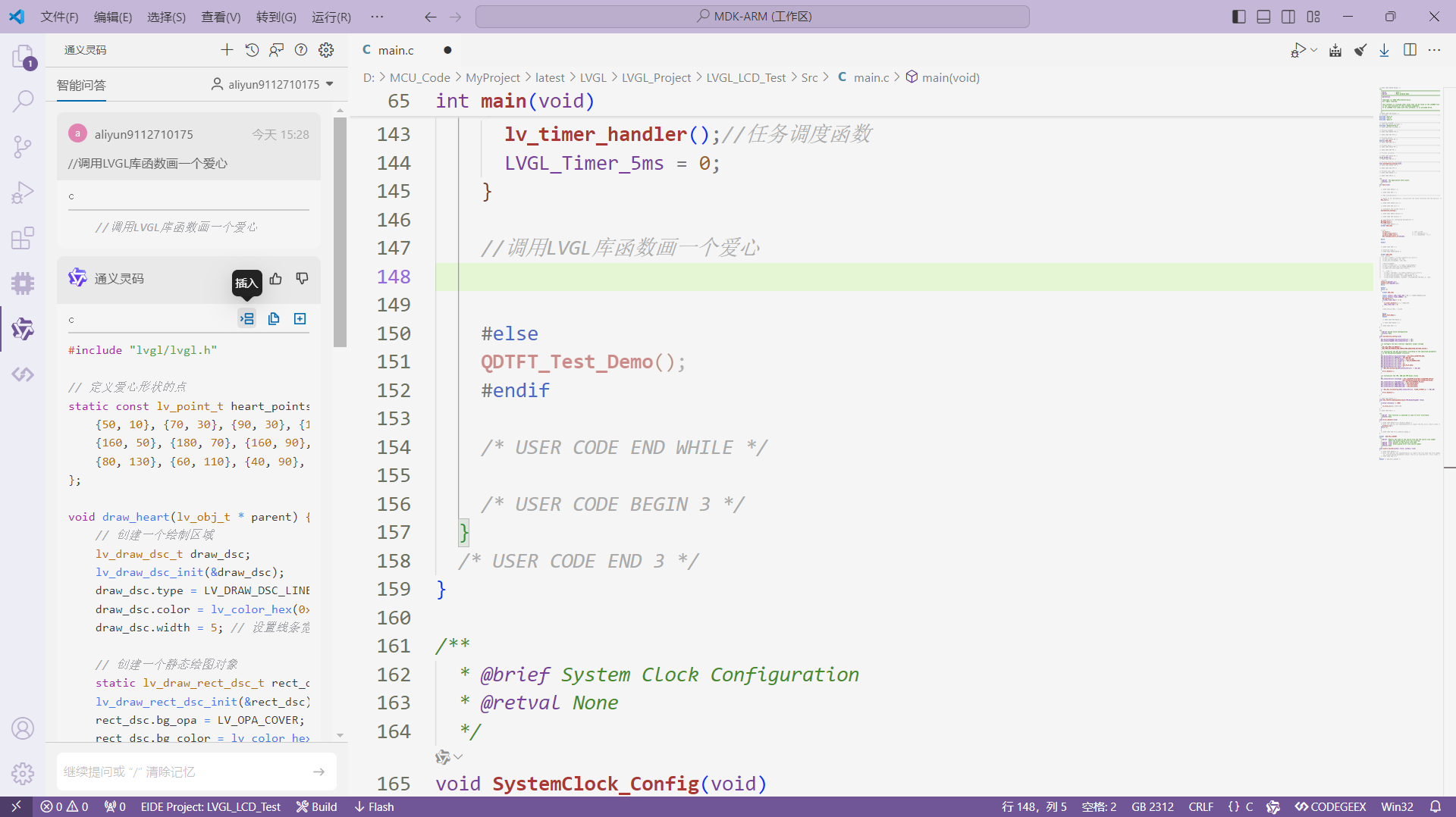Open the run code dropdown arrow
This screenshot has width=1456, height=817.
[x=1314, y=50]
